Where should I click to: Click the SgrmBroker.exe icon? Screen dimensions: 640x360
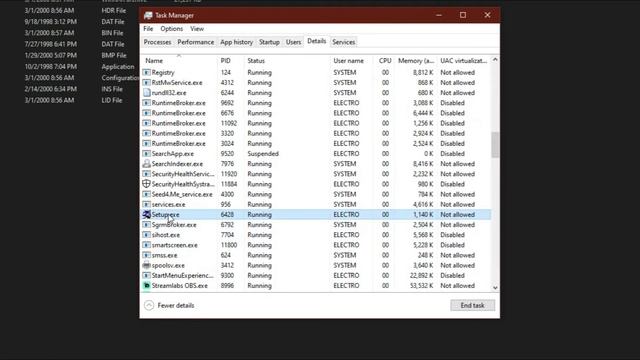click(146, 224)
